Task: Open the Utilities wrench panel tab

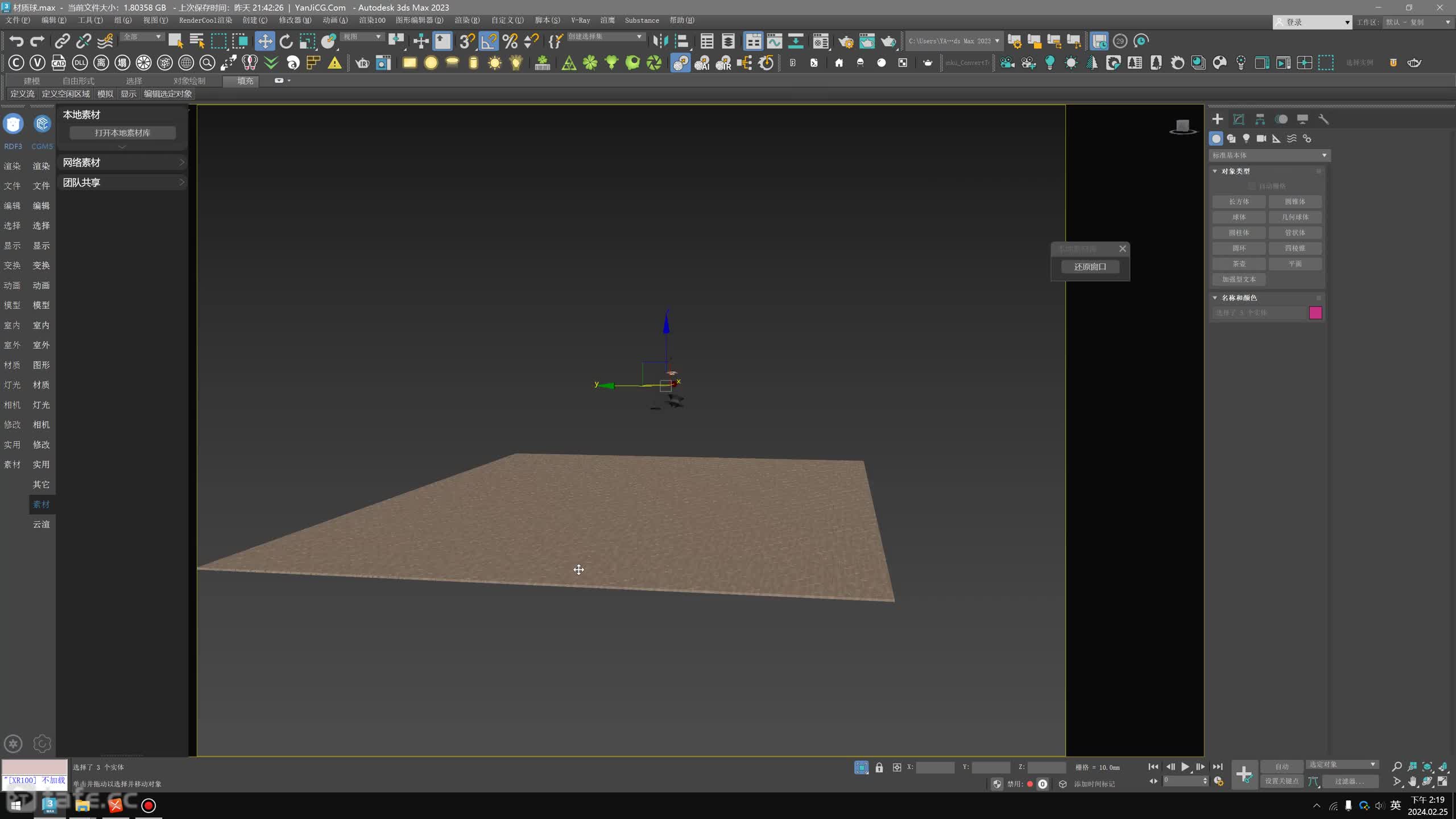Action: (x=1323, y=119)
